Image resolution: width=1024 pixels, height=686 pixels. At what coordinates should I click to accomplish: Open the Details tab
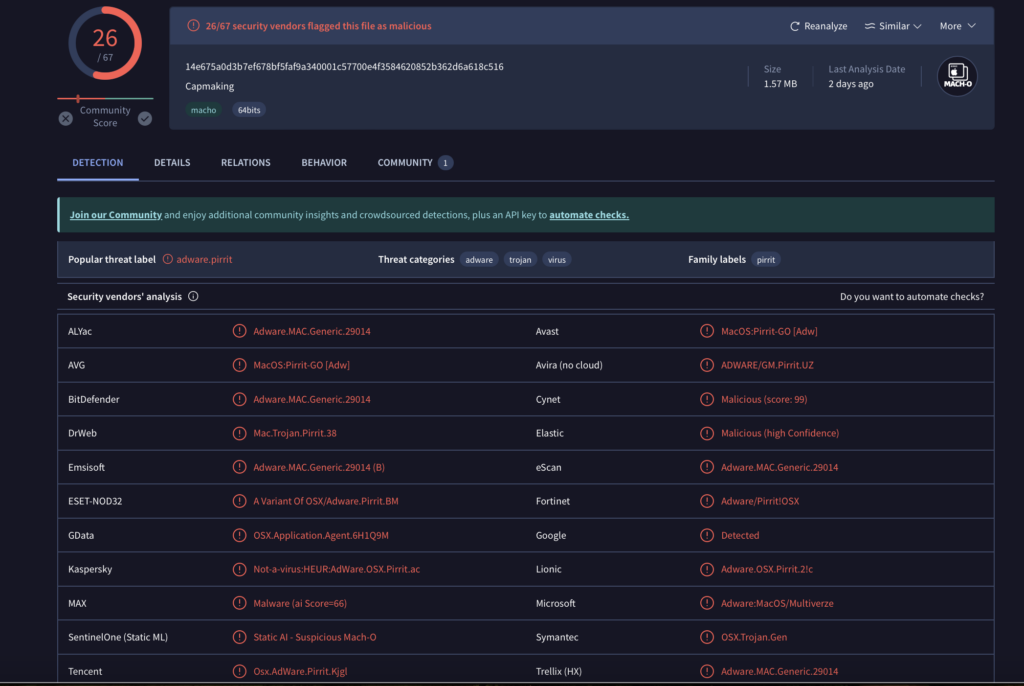pos(172,163)
